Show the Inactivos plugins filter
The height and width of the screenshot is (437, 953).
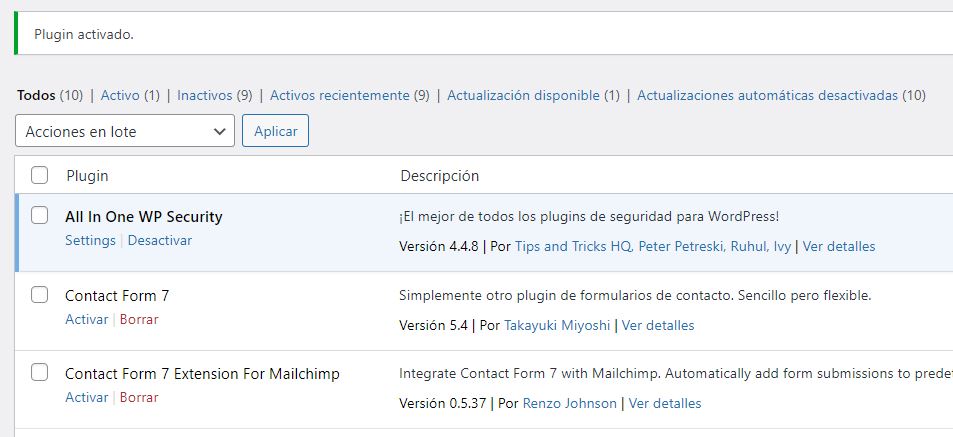click(205, 95)
